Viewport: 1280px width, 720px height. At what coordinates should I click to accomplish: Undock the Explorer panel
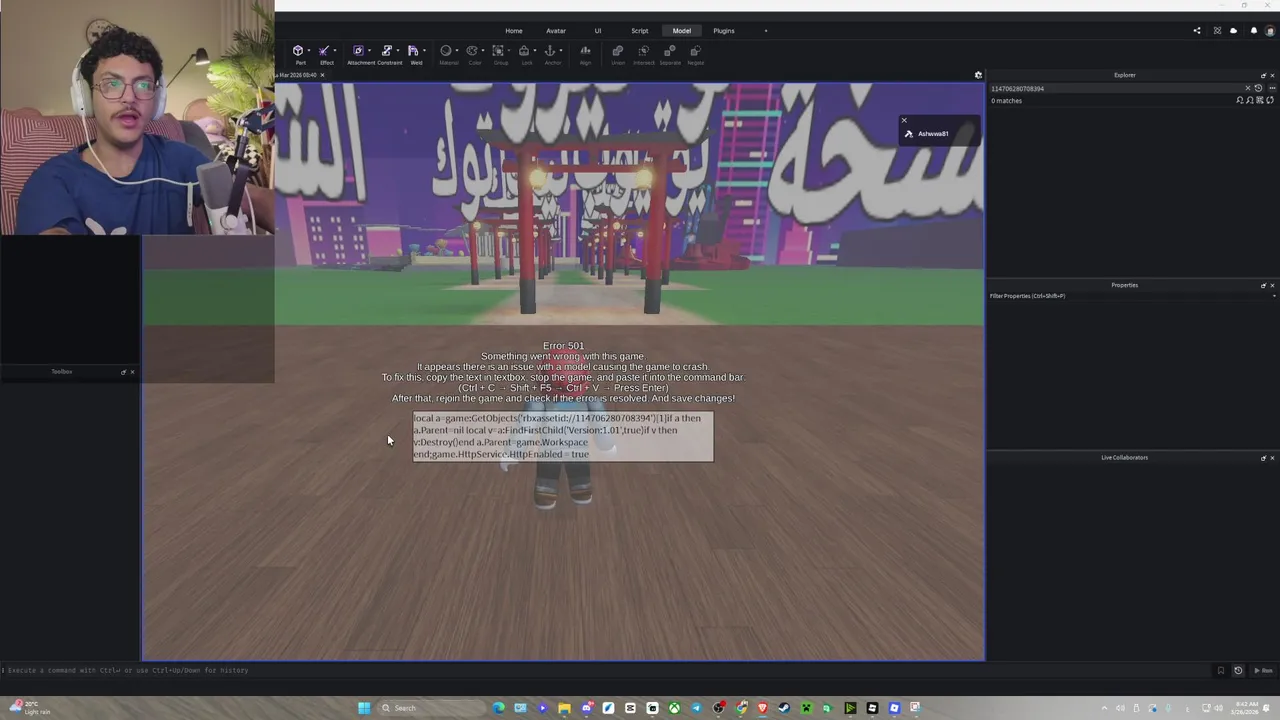coord(1263,75)
